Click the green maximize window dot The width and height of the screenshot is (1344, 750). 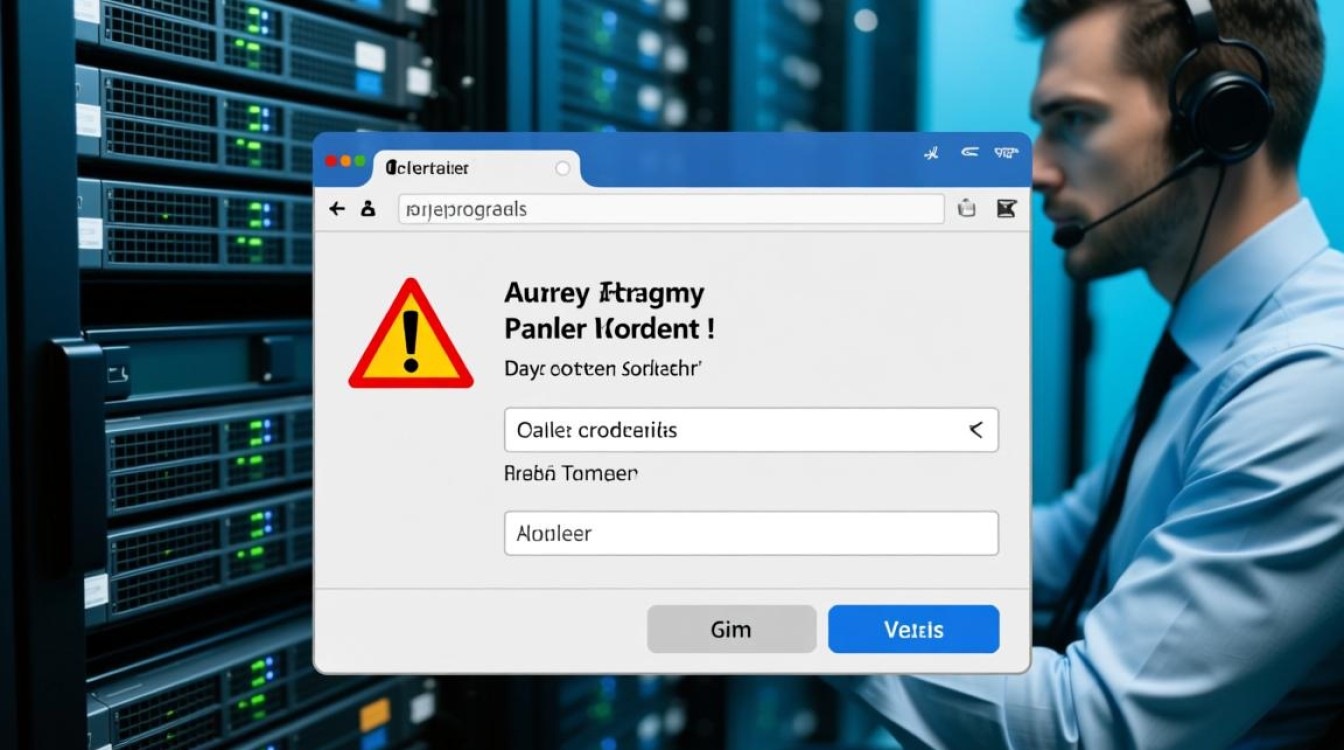click(359, 161)
